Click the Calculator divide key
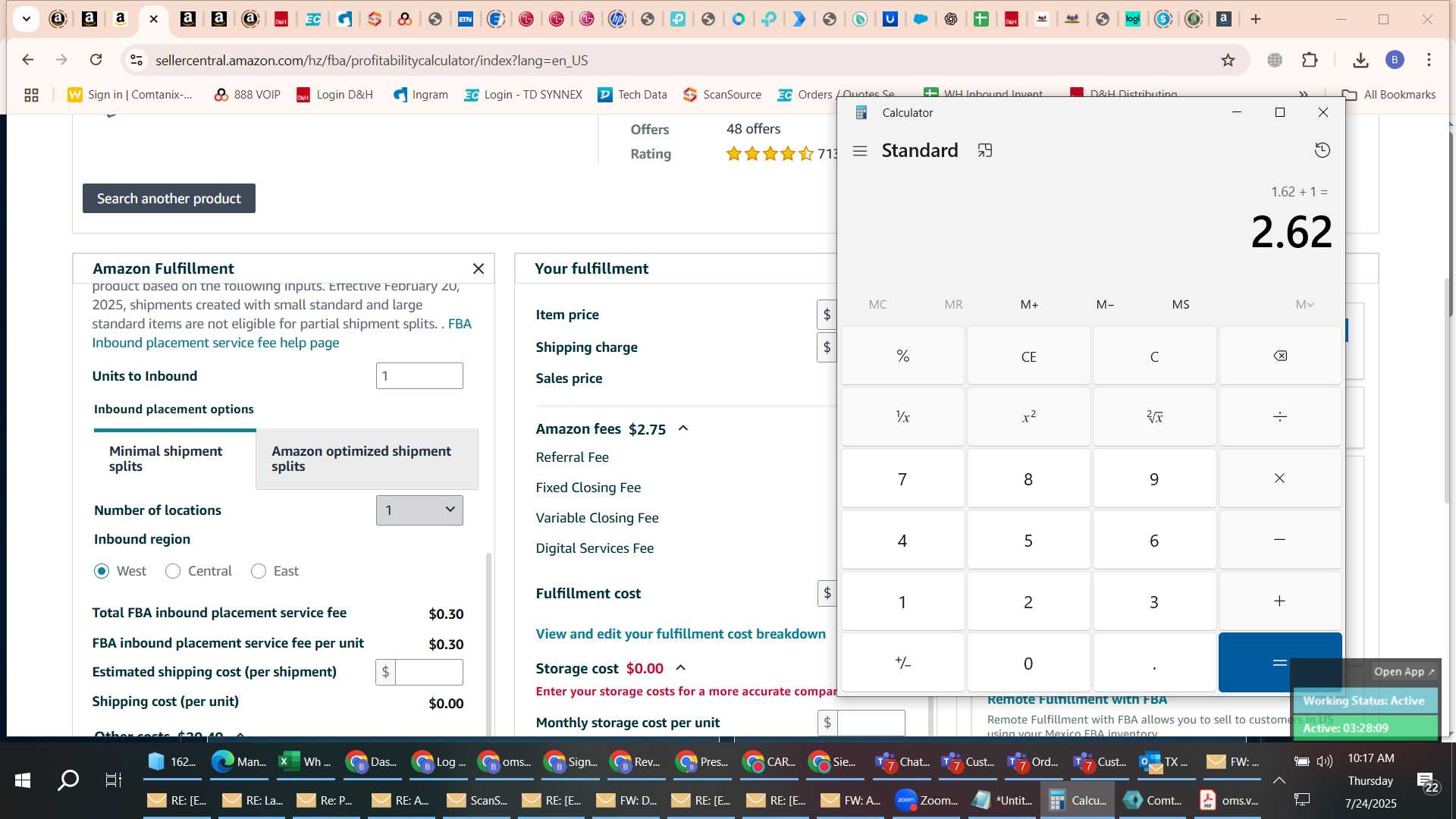 [x=1279, y=417]
